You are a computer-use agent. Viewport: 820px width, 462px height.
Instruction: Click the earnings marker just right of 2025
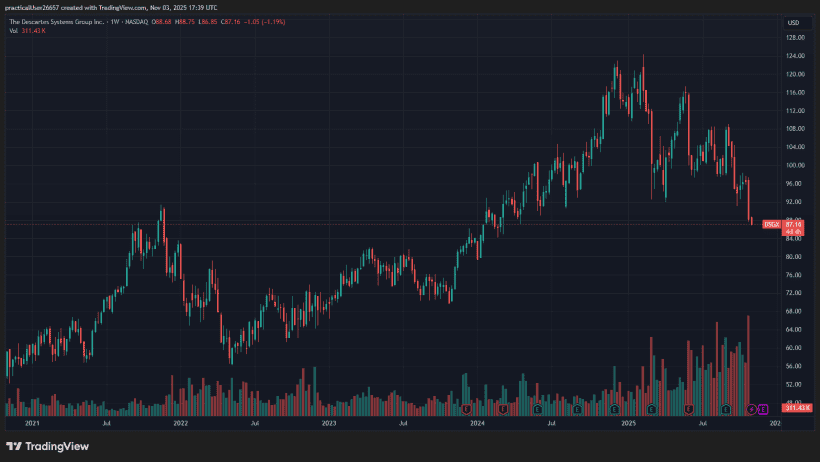(x=651, y=409)
